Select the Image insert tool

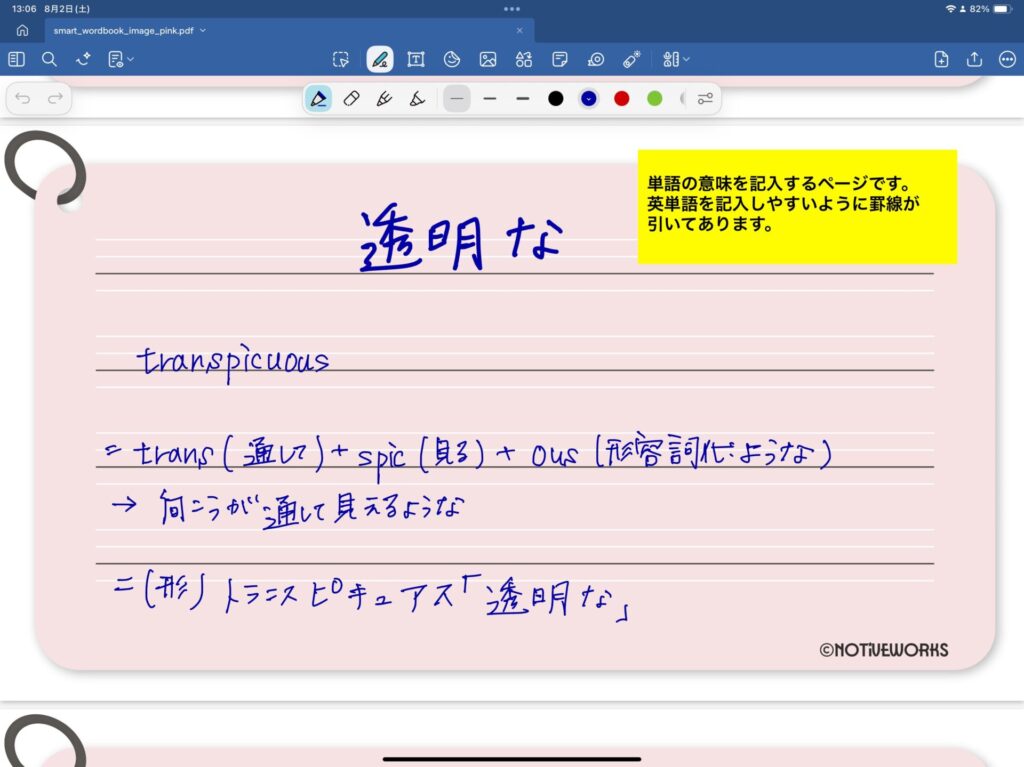pos(488,59)
